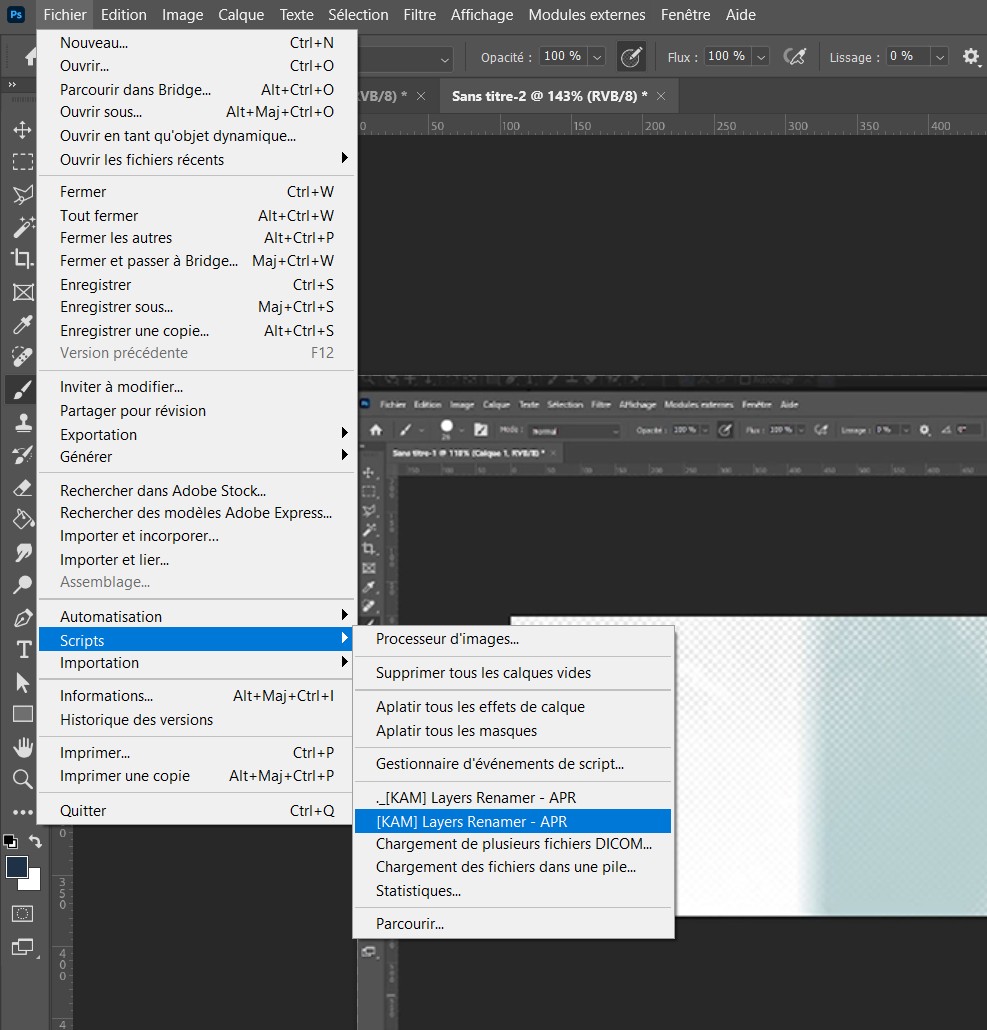Choose Quitter in Fichier menu
Screen dimensions: 987x1030
tap(196, 811)
